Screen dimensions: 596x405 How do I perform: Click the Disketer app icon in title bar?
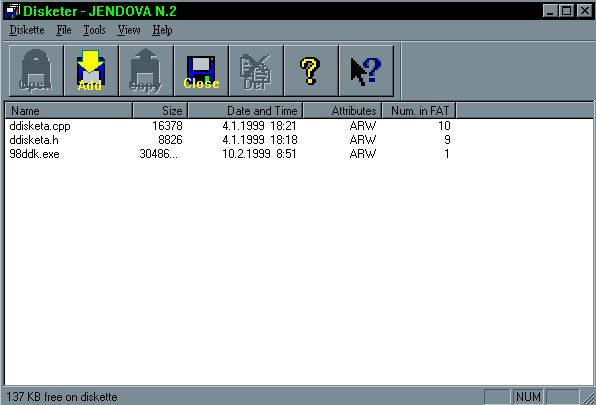pyautogui.click(x=13, y=11)
